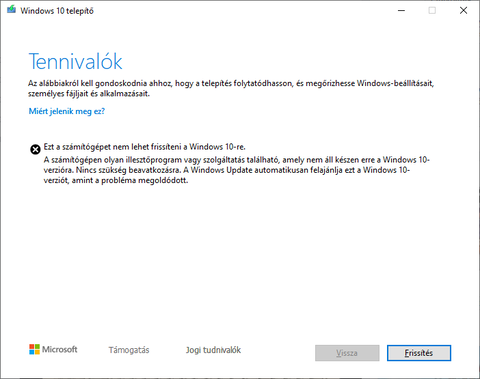Open the 'Miért jelenik meg ez?' link
This screenshot has width=480, height=379.
coord(67,111)
